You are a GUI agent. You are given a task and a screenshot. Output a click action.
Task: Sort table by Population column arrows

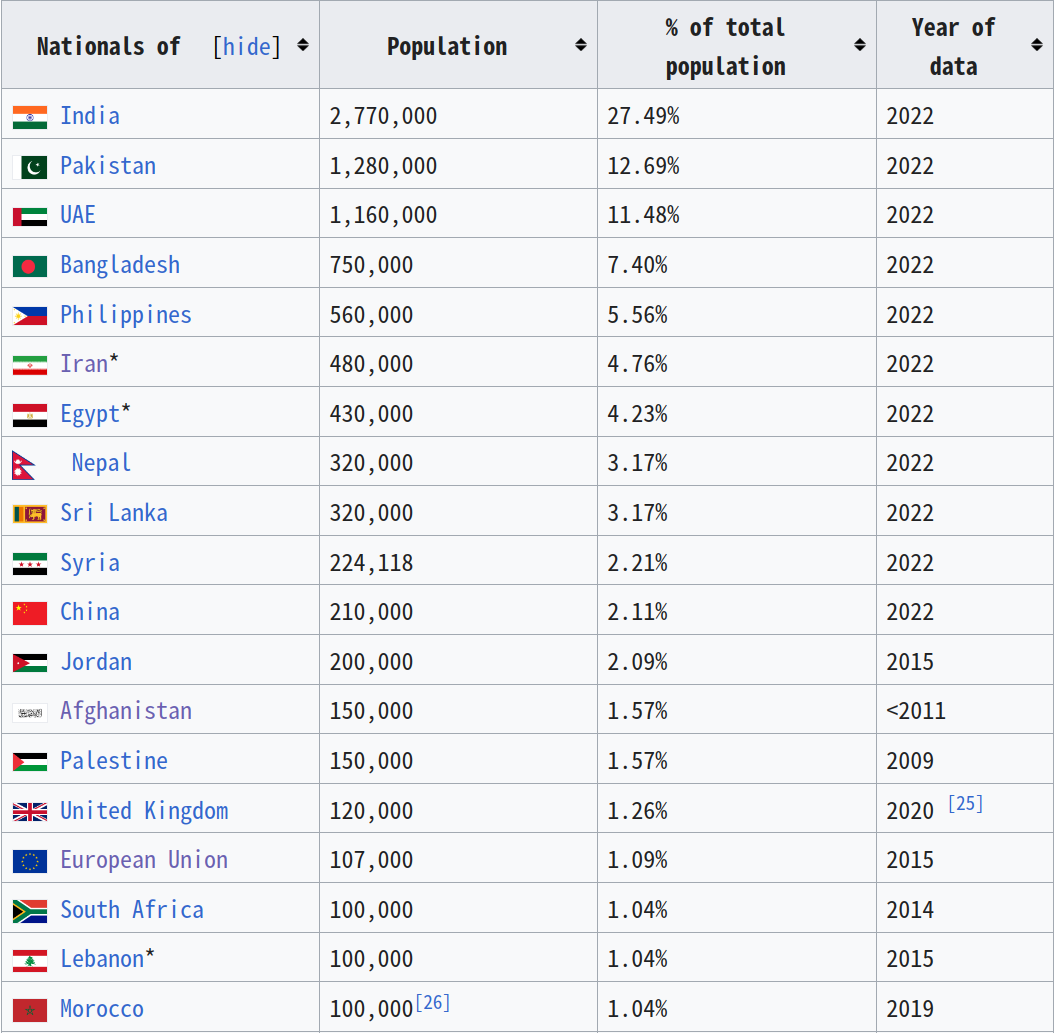[x=581, y=45]
